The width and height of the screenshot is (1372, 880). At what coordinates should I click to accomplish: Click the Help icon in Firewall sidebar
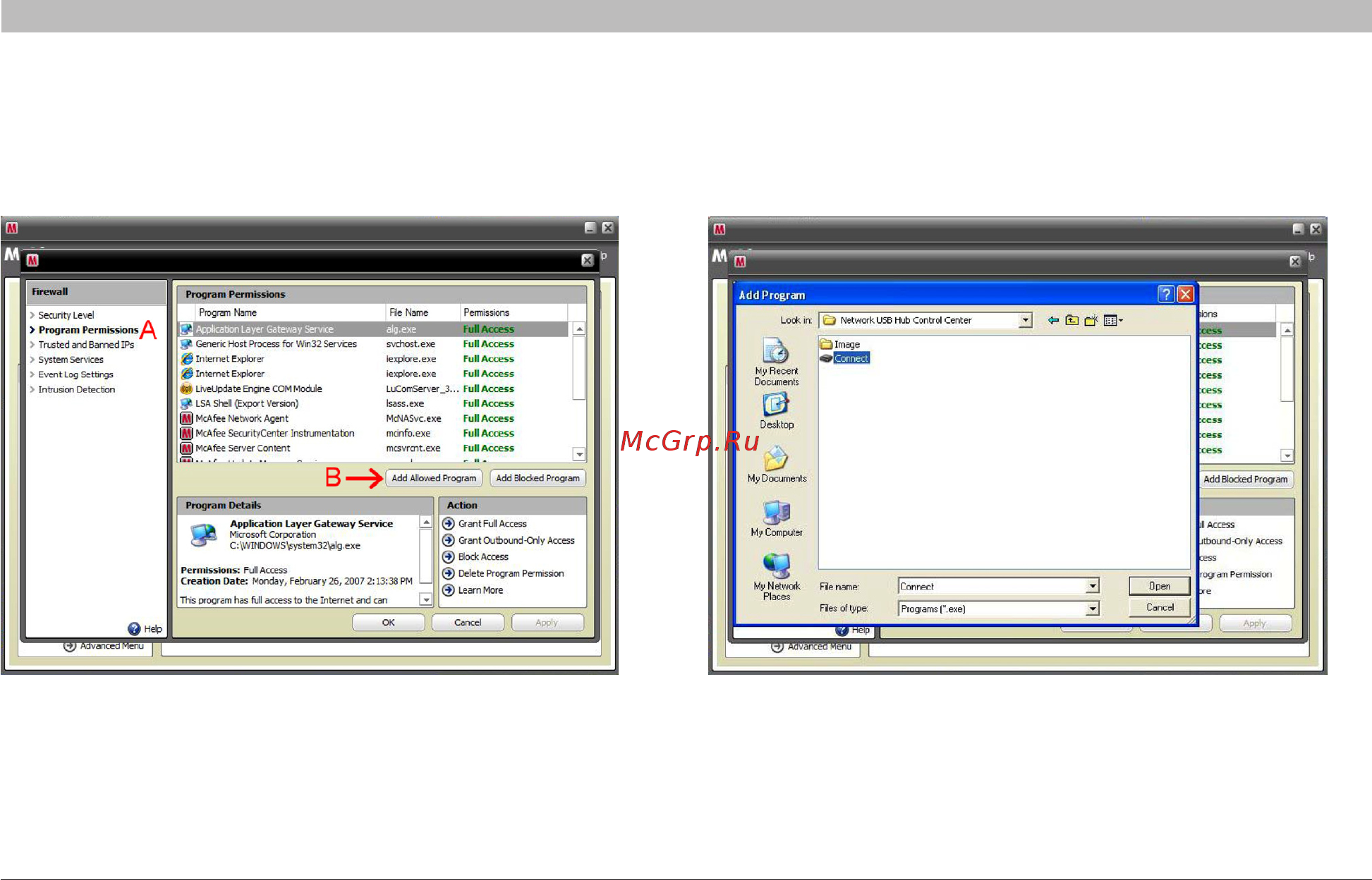pyautogui.click(x=134, y=628)
